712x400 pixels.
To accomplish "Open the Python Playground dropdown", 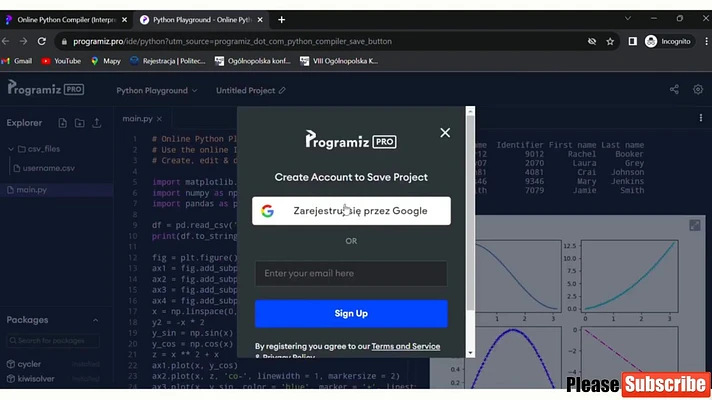I will (157, 90).
